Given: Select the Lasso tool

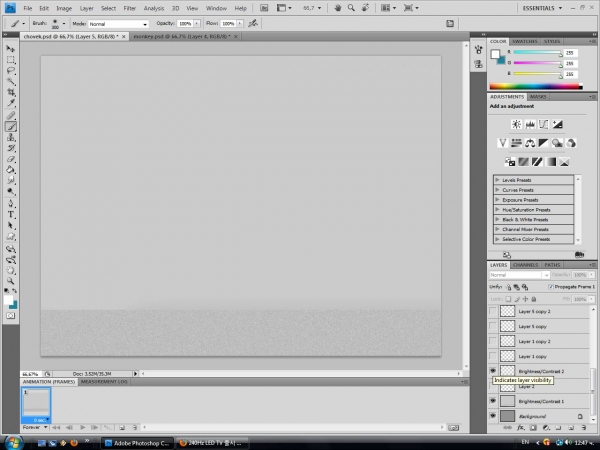Looking at the screenshot, I should (11, 70).
